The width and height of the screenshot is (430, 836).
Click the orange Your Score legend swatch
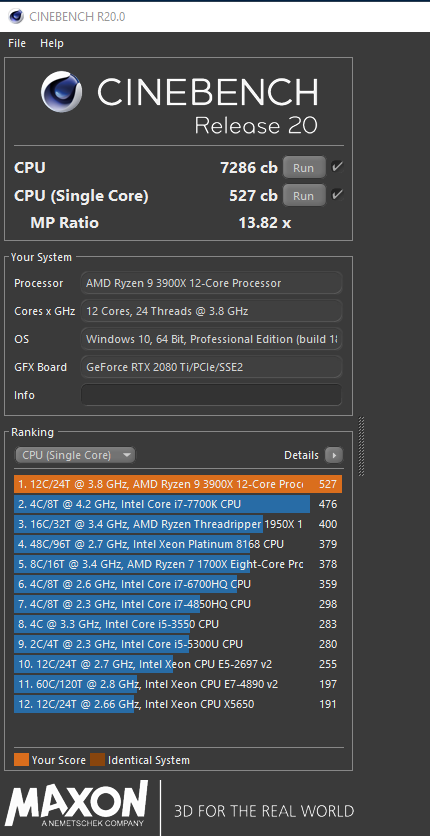click(x=21, y=760)
